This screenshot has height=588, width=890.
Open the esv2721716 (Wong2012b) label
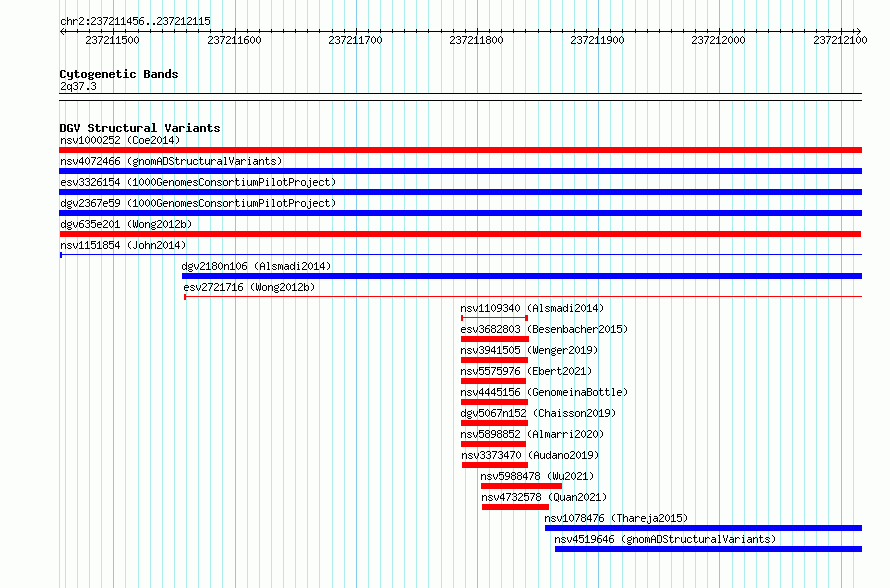pos(249,287)
